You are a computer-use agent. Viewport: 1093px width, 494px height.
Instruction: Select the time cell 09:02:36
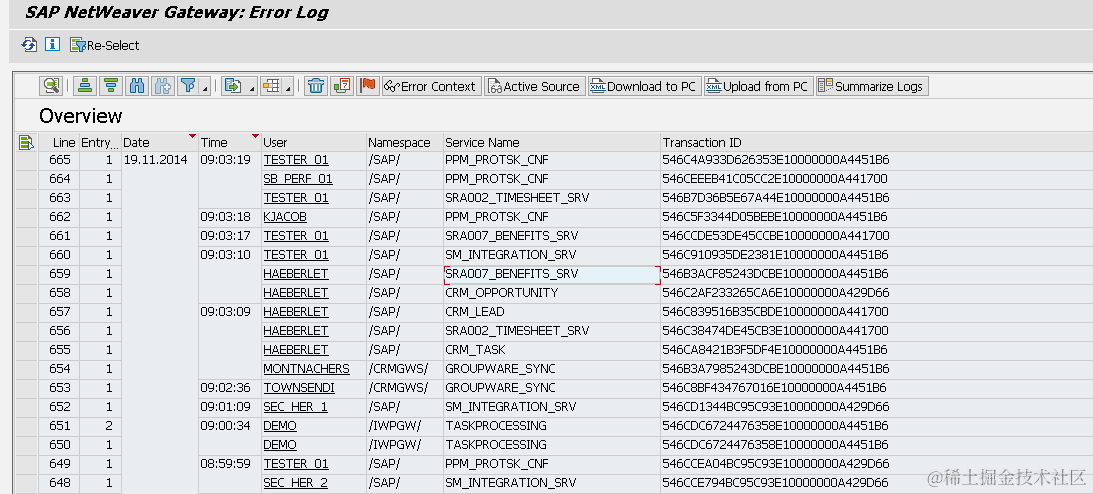click(230, 387)
